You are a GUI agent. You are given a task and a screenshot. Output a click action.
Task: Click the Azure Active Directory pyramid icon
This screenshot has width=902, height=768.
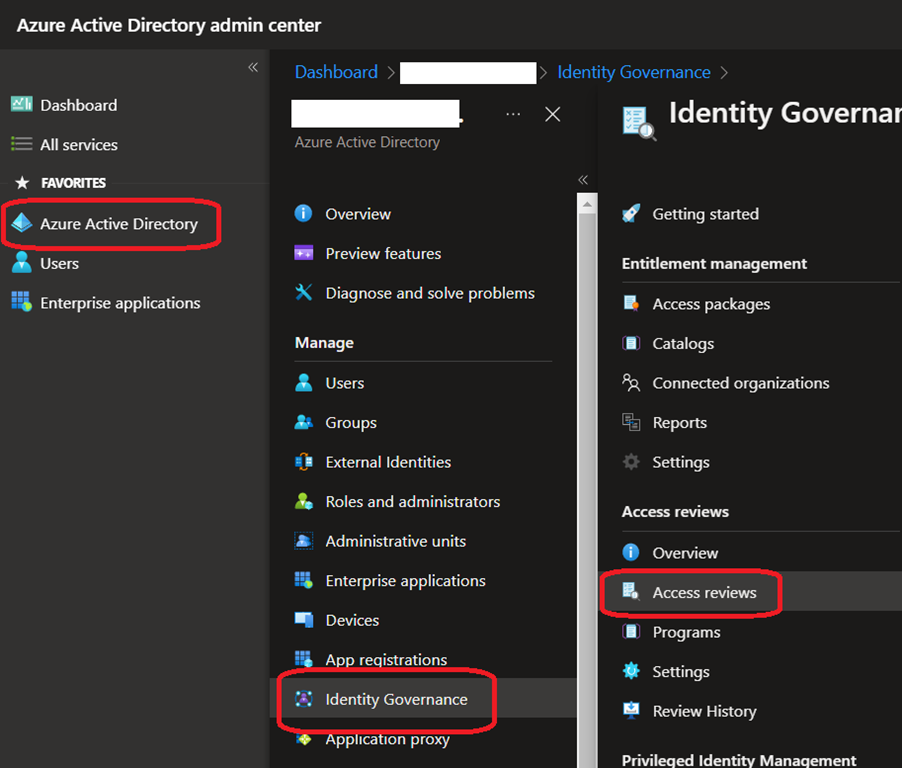[x=22, y=224]
